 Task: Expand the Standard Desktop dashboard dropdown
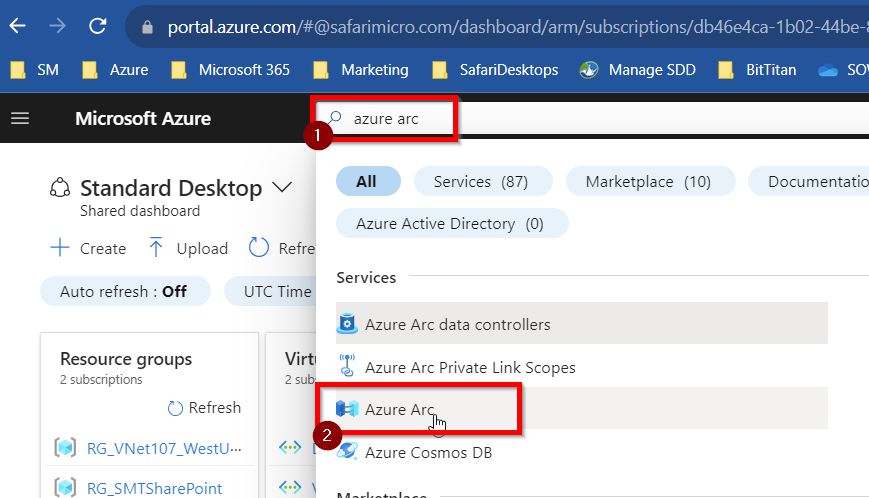282,187
